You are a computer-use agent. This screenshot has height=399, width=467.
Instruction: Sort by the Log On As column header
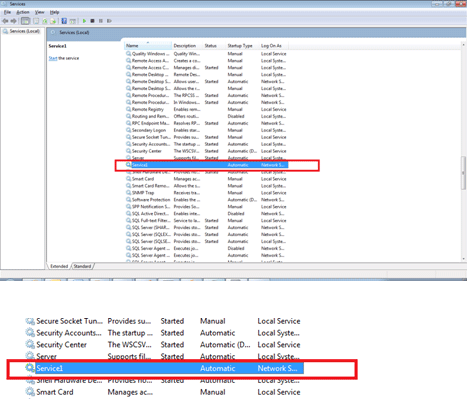273,45
